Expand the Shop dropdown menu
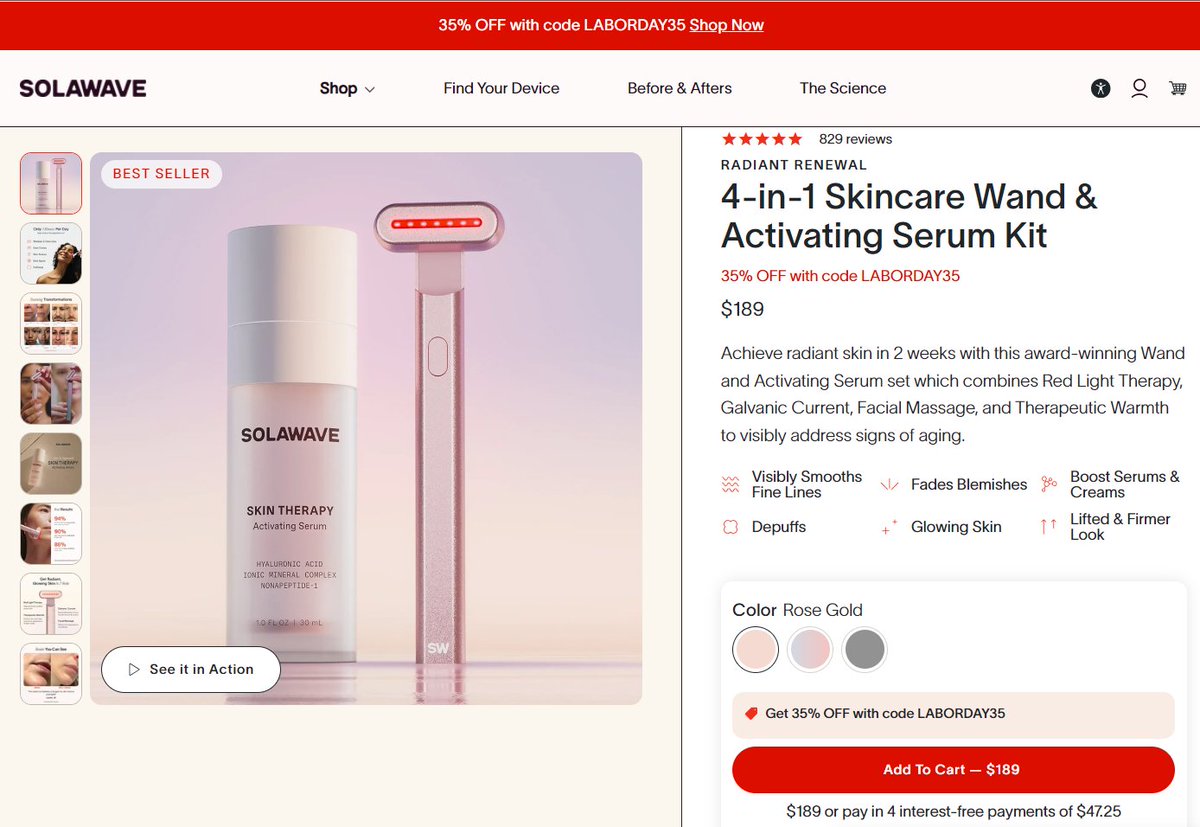The width and height of the screenshot is (1200, 827). click(347, 88)
